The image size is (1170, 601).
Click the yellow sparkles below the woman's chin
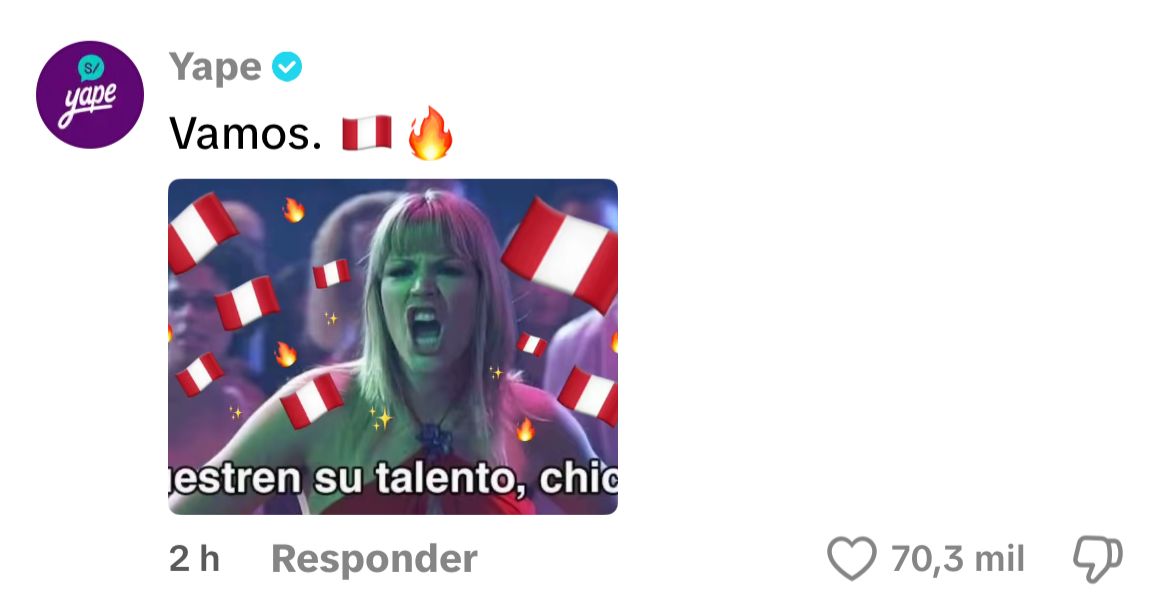381,417
